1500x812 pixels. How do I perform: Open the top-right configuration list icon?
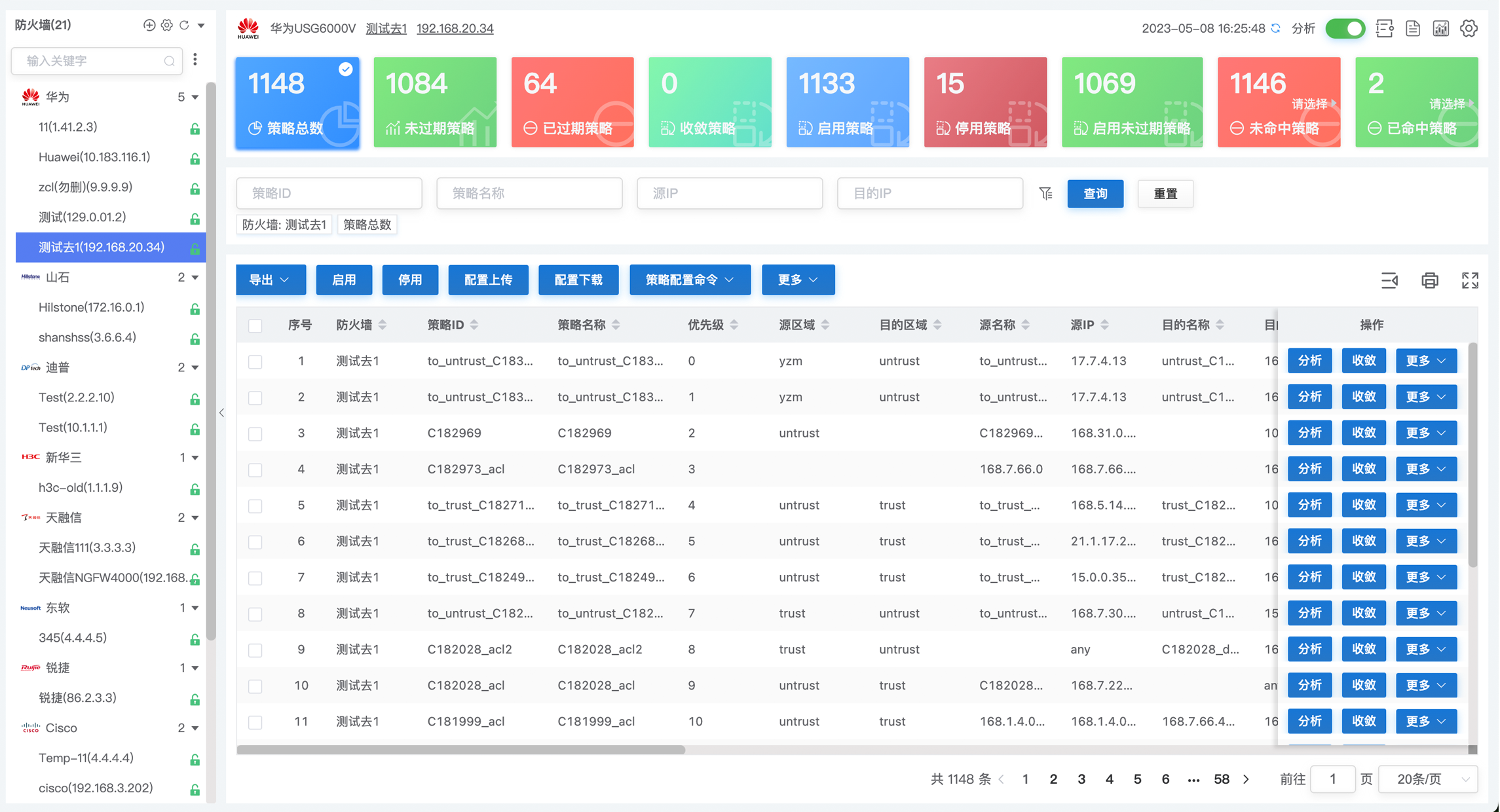[1385, 28]
